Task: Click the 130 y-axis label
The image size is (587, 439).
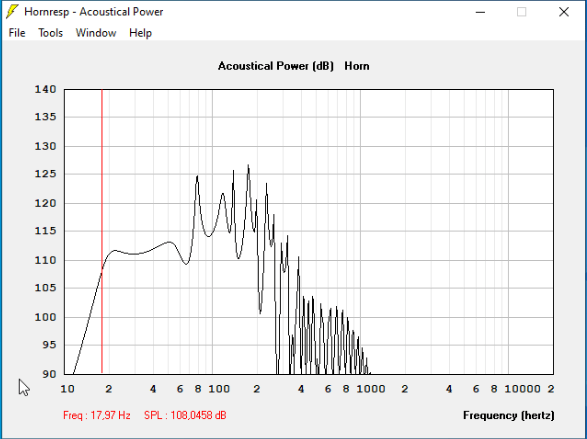Action: pyautogui.click(x=45, y=146)
